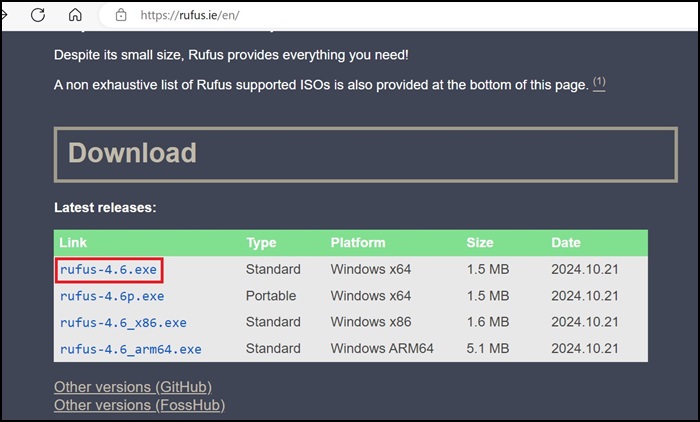Download the portable rufus-4.6p.exe
This screenshot has height=422, width=700.
click(111, 296)
